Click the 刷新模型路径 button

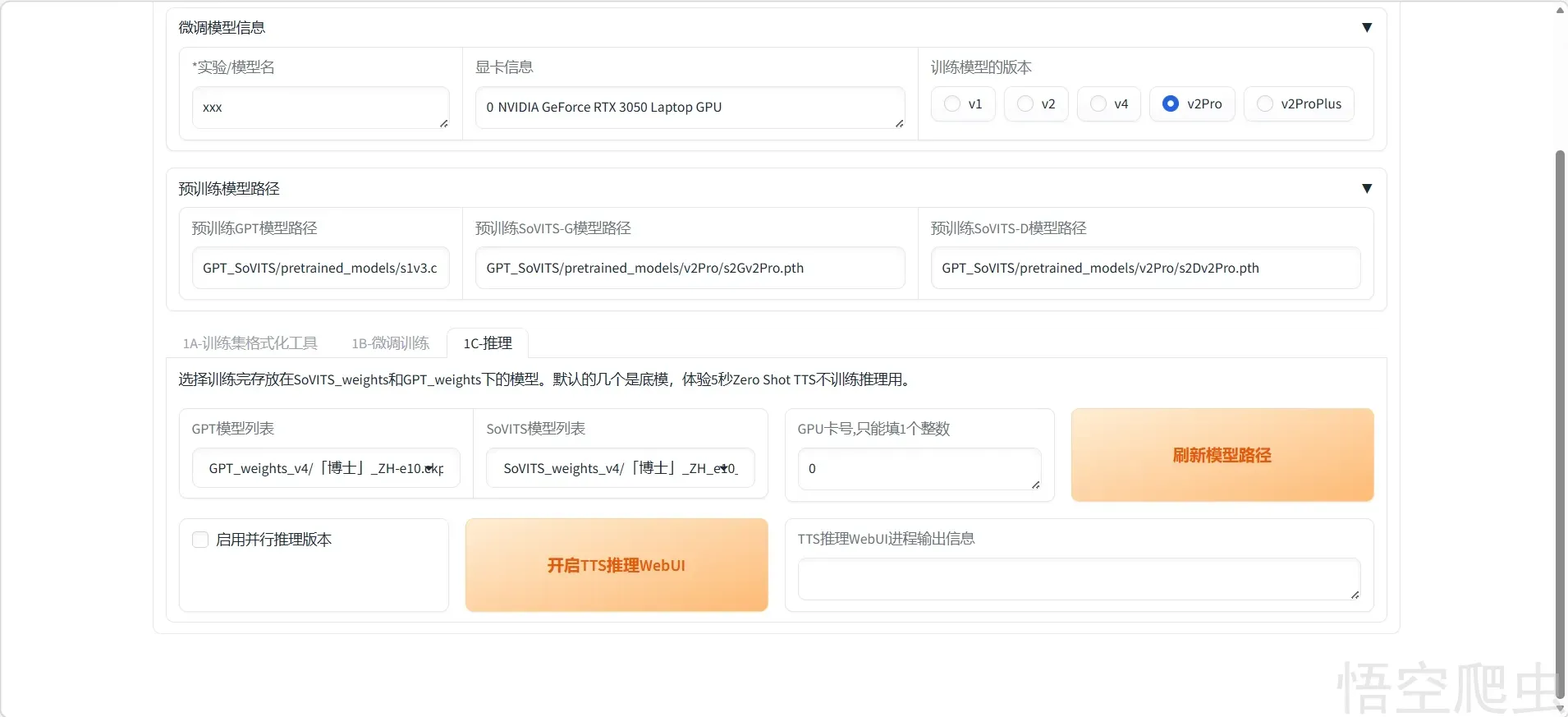click(1222, 455)
